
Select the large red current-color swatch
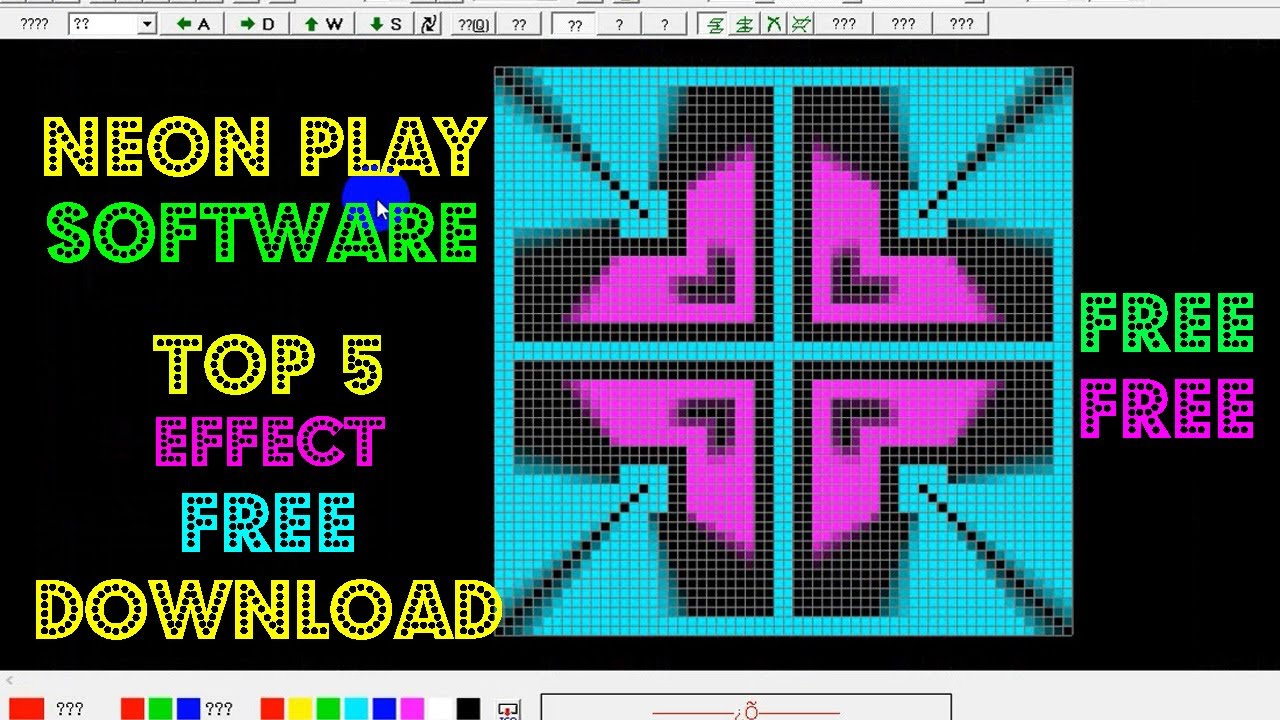(27, 709)
